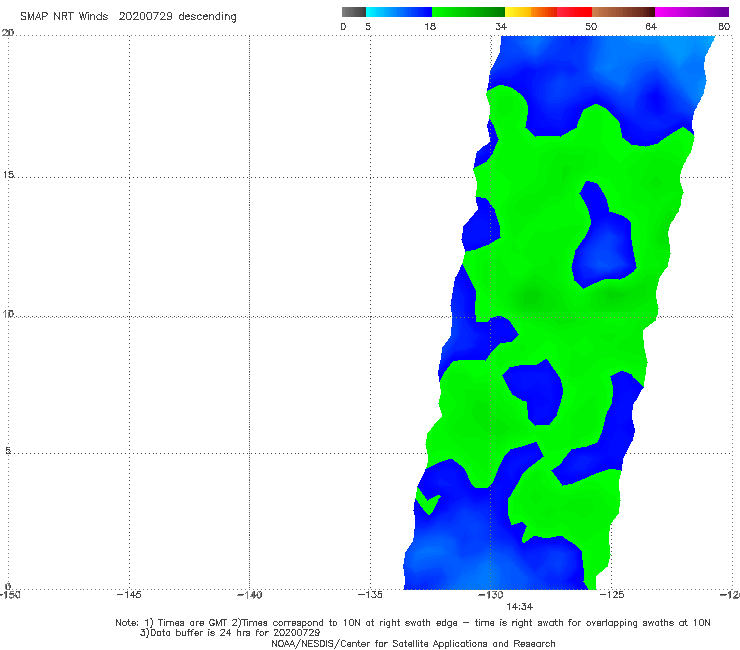Click the '-125' longitude axis label
This screenshot has height=650, width=740.
(x=611, y=595)
